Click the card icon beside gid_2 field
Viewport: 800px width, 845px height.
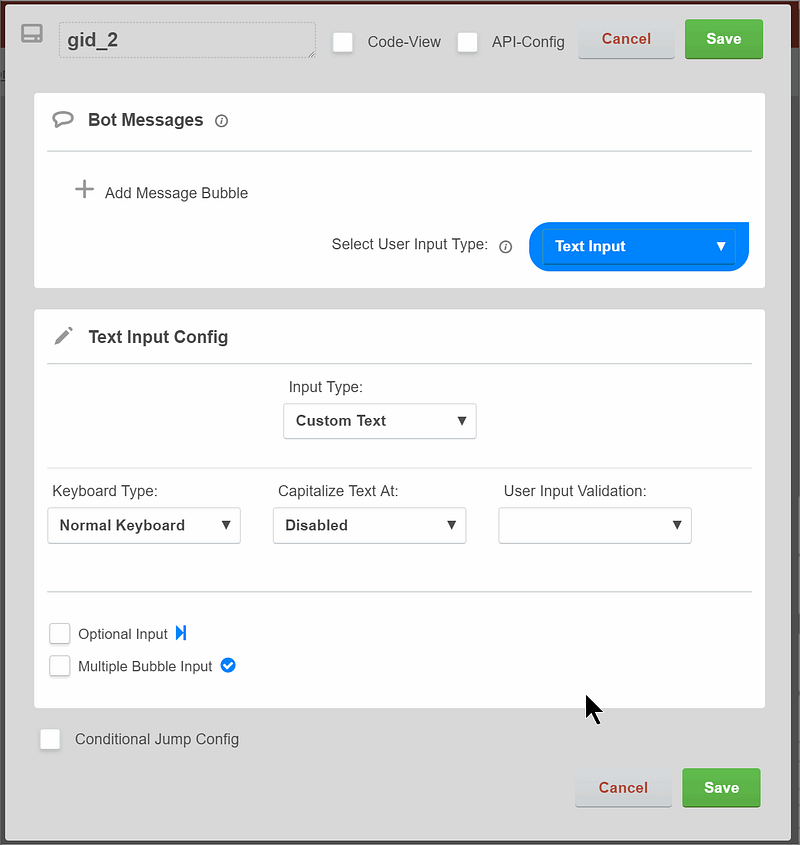tap(32, 33)
